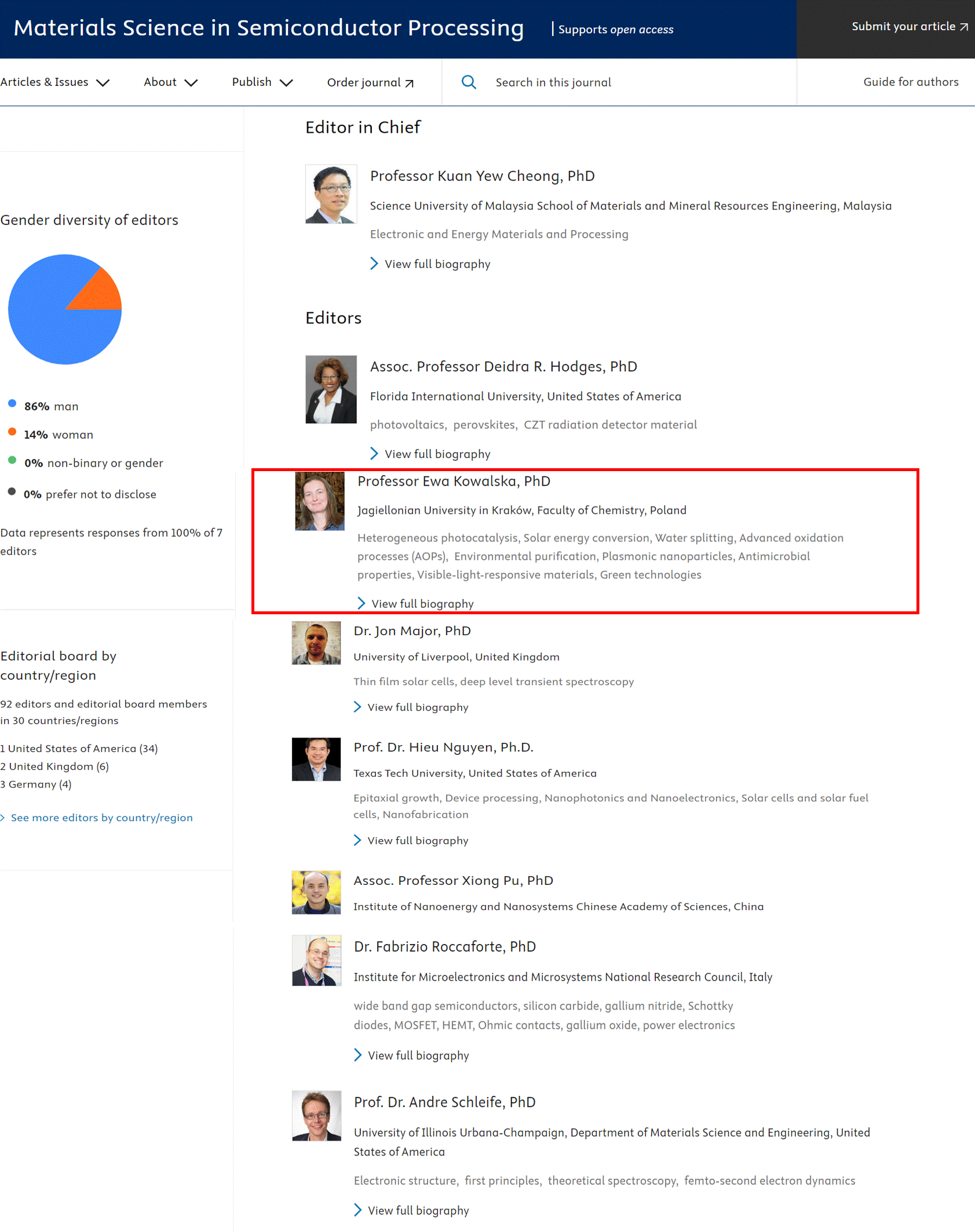Click Editorial board by country/region heading

click(59, 666)
